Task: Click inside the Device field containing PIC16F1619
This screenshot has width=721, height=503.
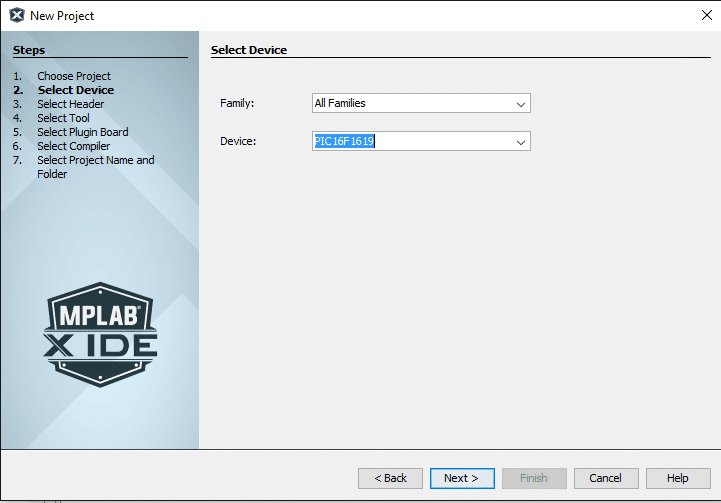Action: coord(410,142)
